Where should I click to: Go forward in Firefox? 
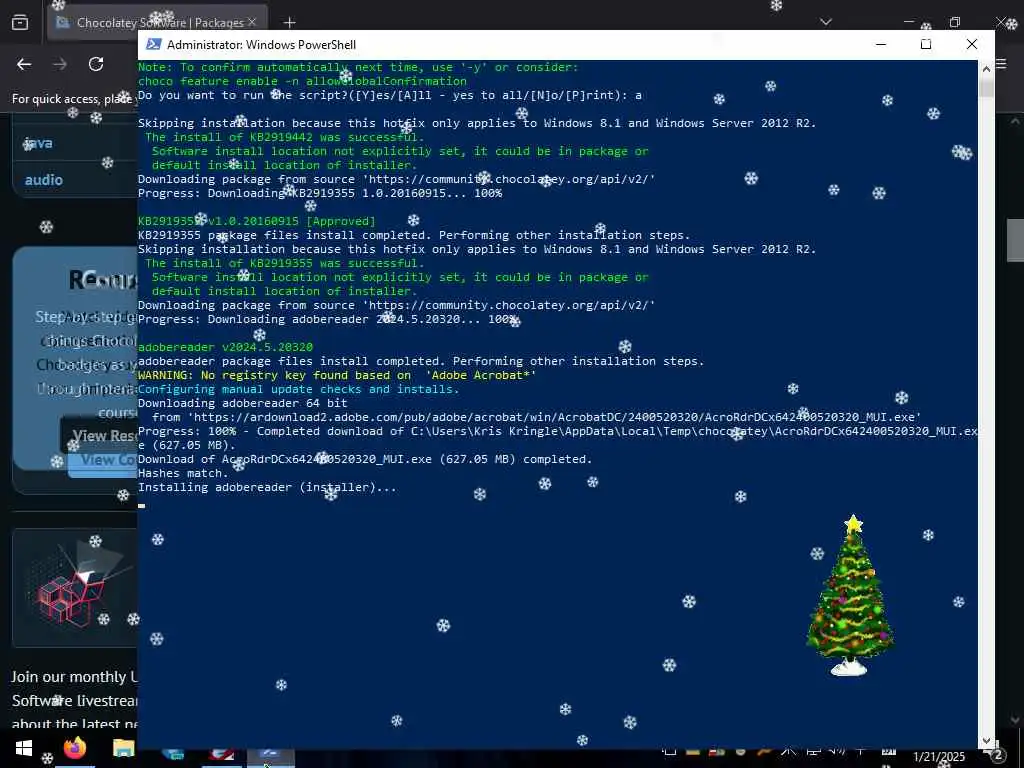60,64
